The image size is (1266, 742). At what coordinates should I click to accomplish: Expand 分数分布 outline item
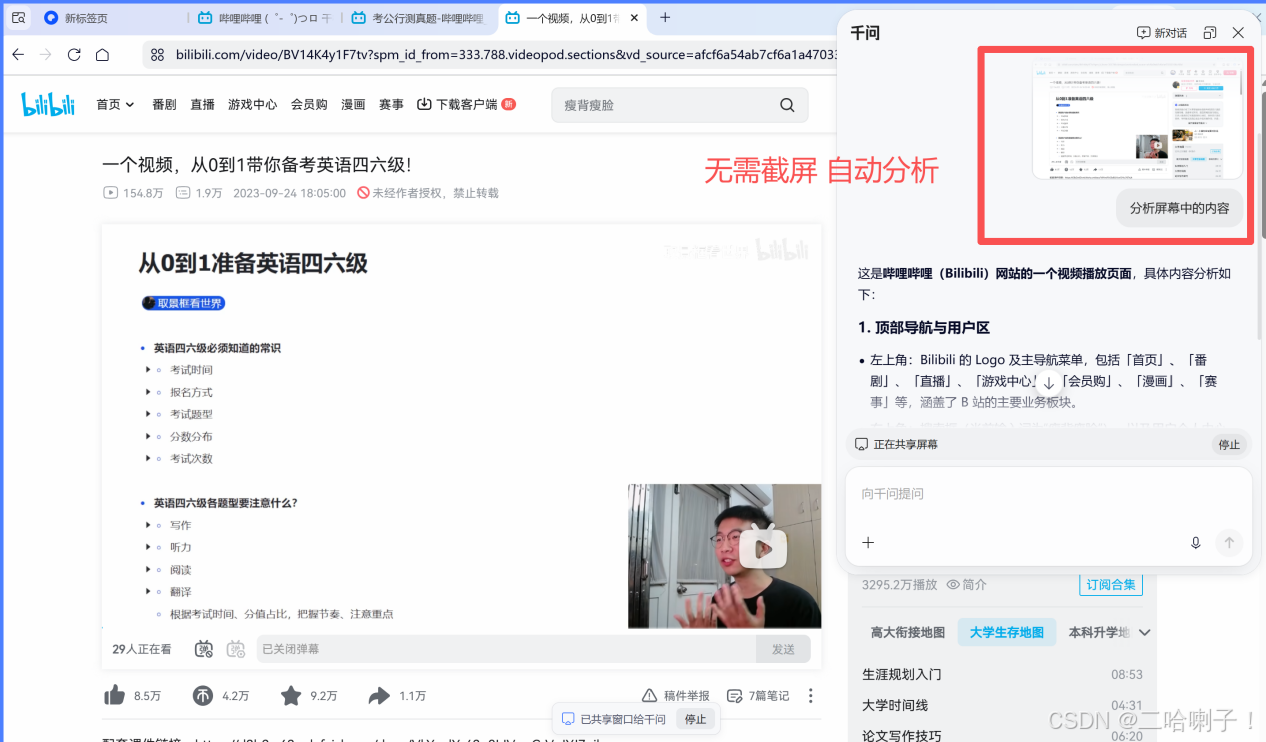[x=149, y=436]
